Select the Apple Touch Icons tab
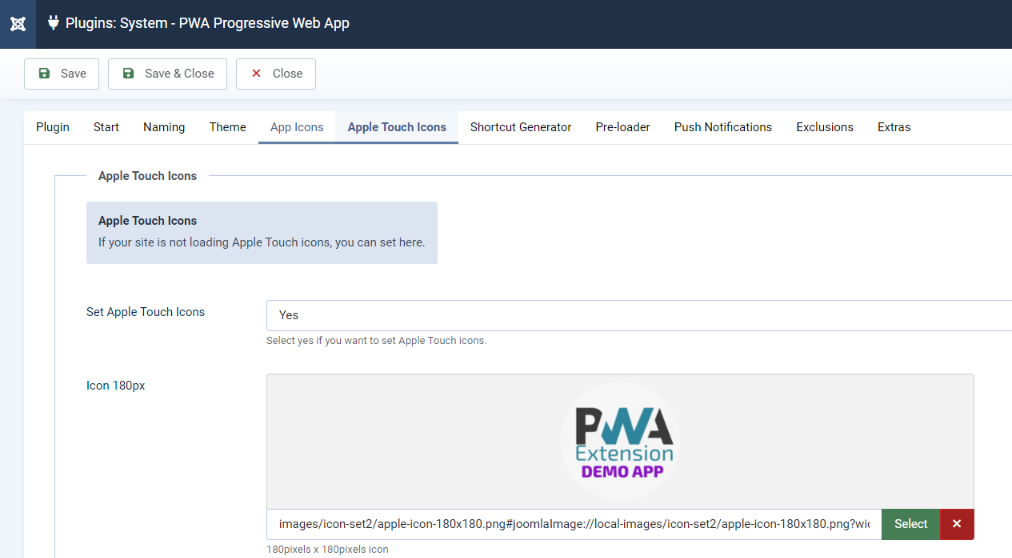Image resolution: width=1012 pixels, height=558 pixels. (x=397, y=127)
